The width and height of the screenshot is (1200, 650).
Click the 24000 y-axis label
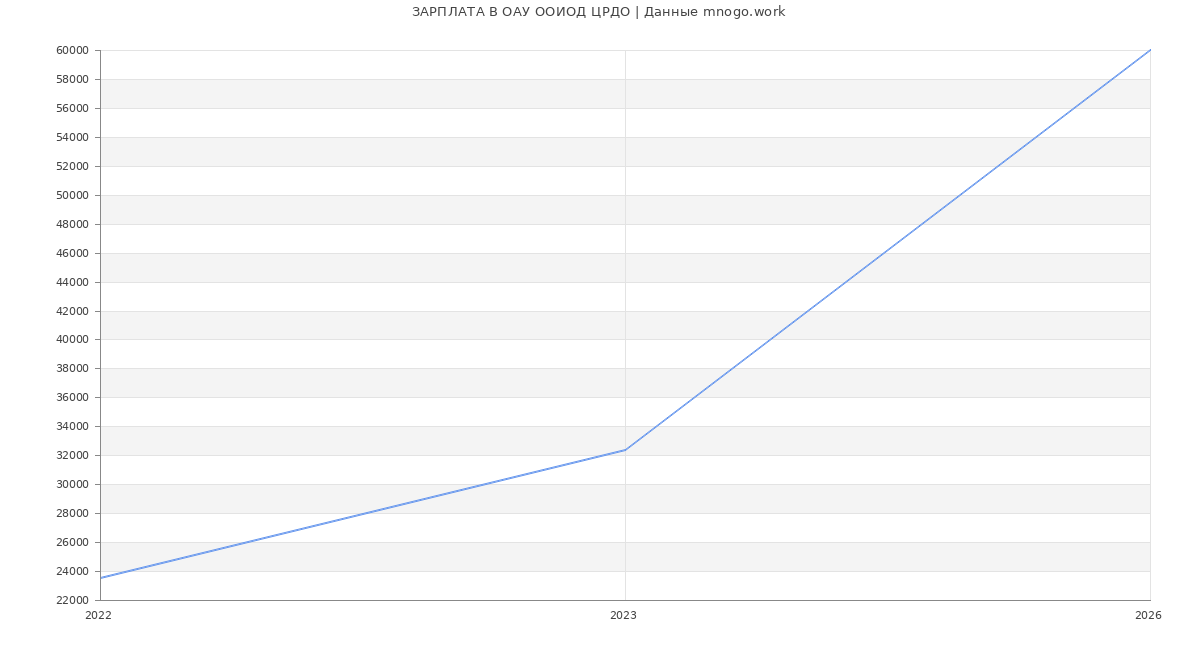pos(73,572)
